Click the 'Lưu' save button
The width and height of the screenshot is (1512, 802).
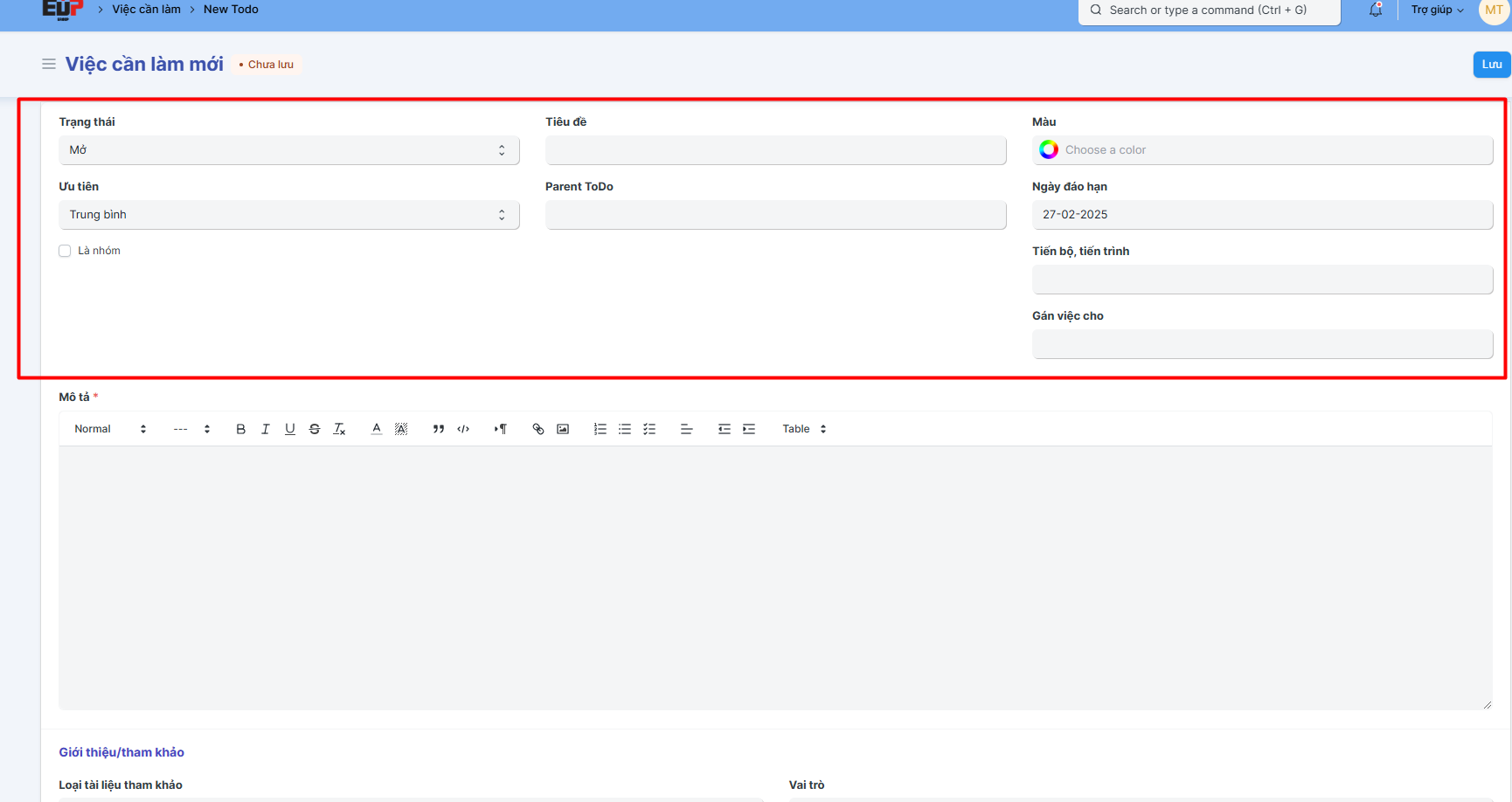(1491, 65)
